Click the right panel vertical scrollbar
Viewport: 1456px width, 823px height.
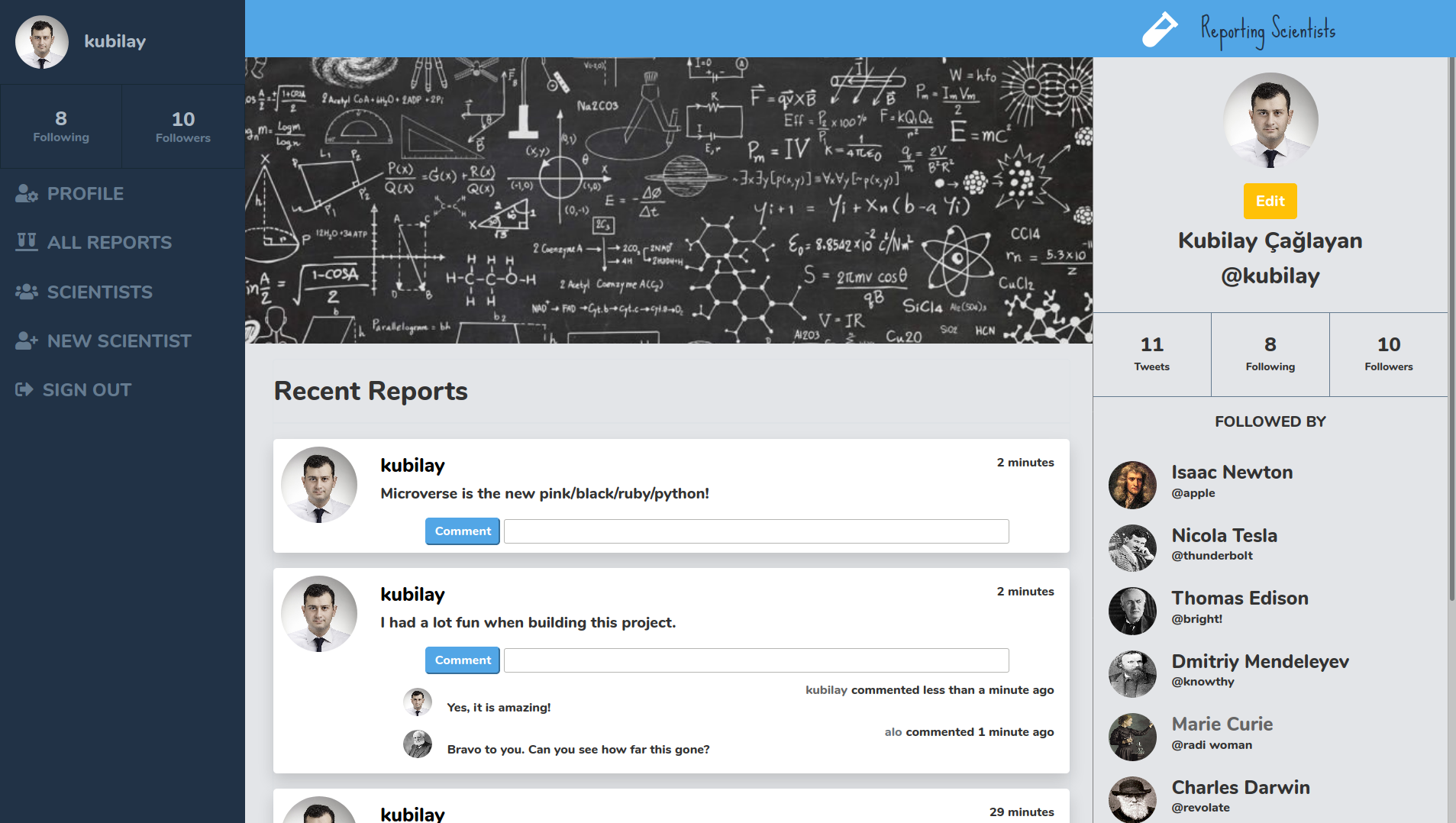[x=1451, y=328]
